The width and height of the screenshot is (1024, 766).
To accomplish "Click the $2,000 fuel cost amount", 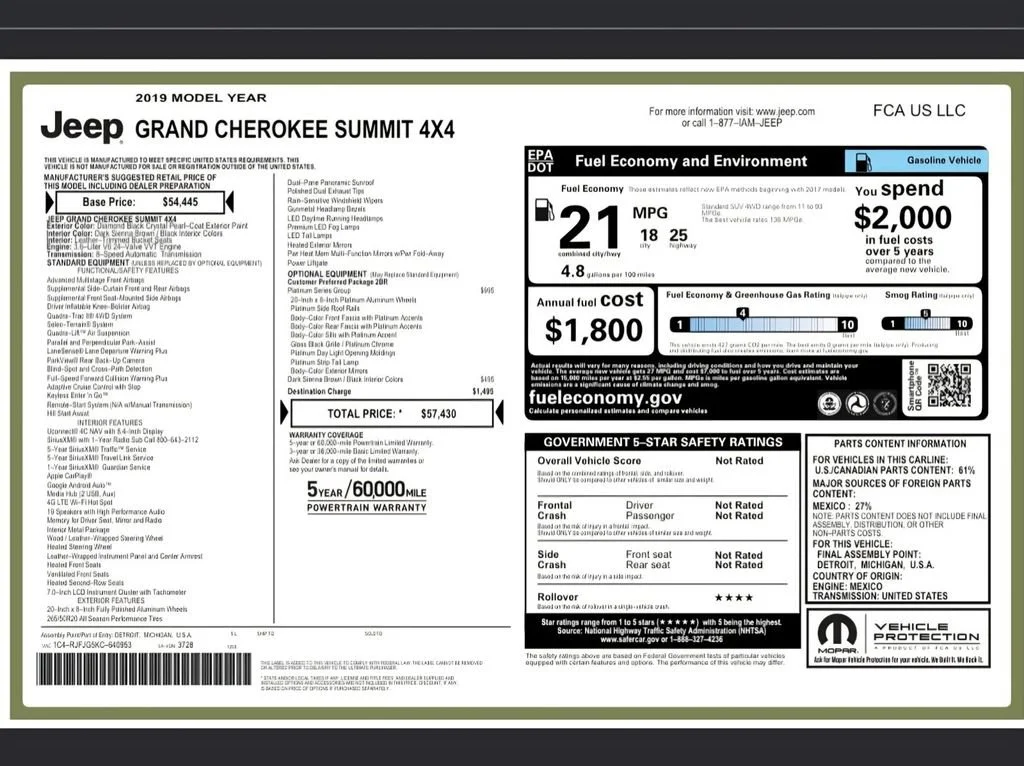I will coord(903,217).
